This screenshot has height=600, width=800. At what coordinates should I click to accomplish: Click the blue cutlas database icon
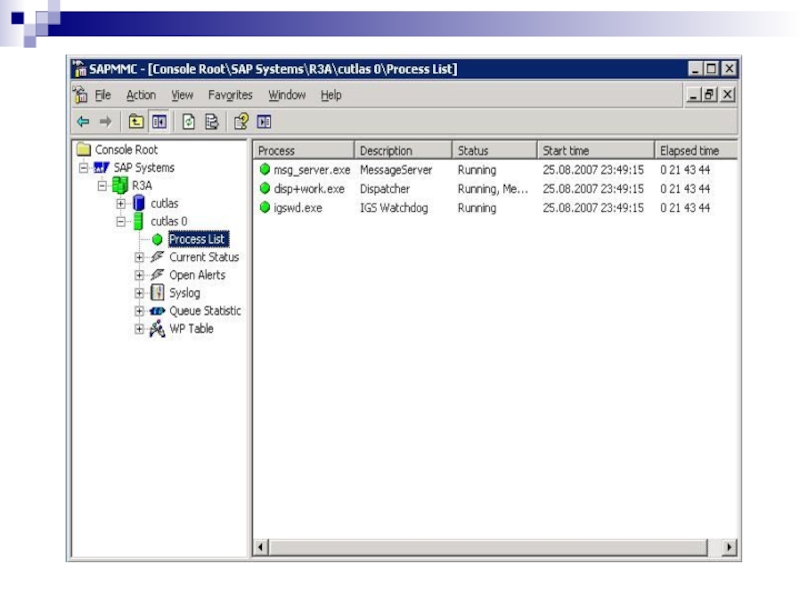click(x=138, y=203)
